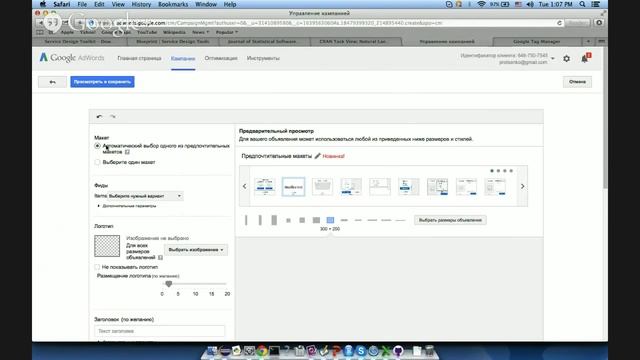Select the automatic layout choice radio button
The width and height of the screenshot is (640, 360).
click(x=97, y=146)
